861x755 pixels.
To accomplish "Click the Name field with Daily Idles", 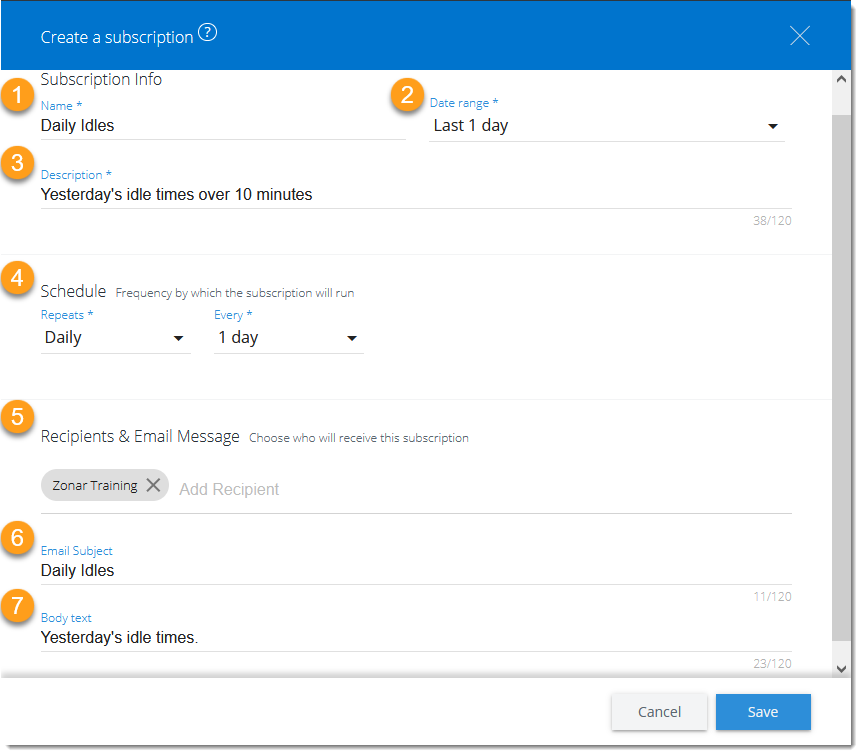I will [223, 126].
